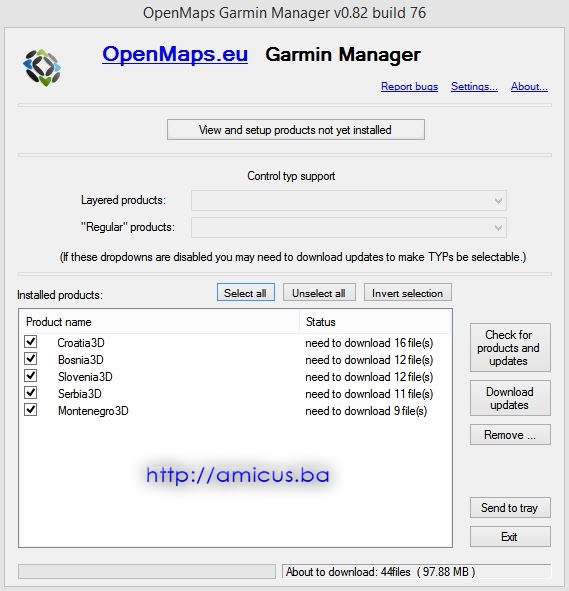The height and width of the screenshot is (591, 569).
Task: Open the Report bugs link
Action: click(409, 87)
